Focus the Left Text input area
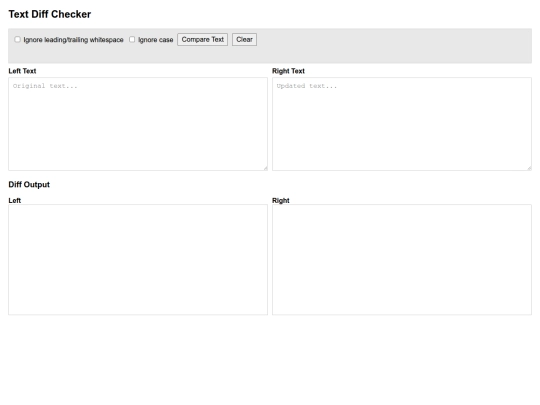Image resolution: width=540 pixels, height=405 pixels. [138, 124]
